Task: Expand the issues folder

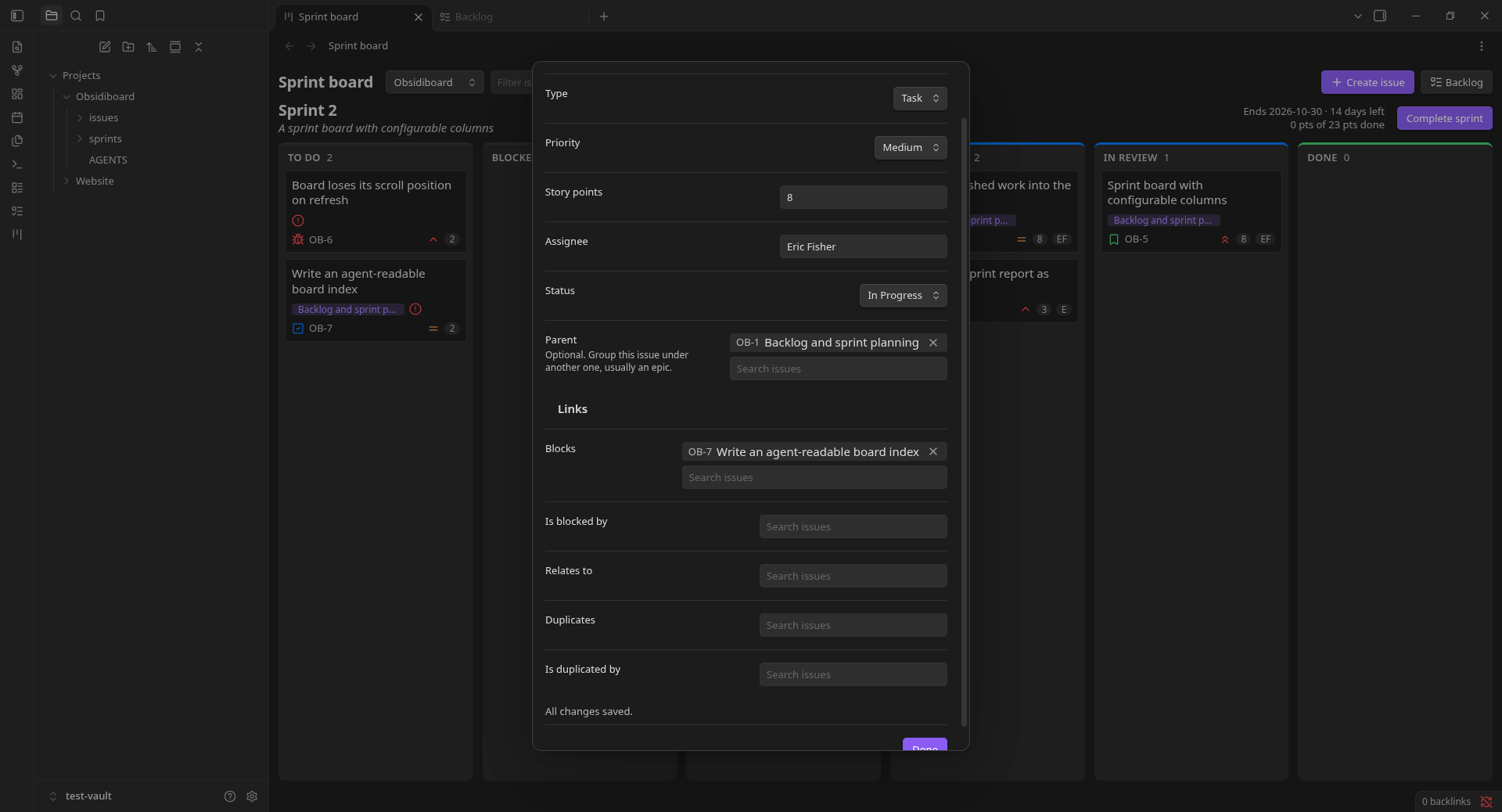Action: [80, 118]
